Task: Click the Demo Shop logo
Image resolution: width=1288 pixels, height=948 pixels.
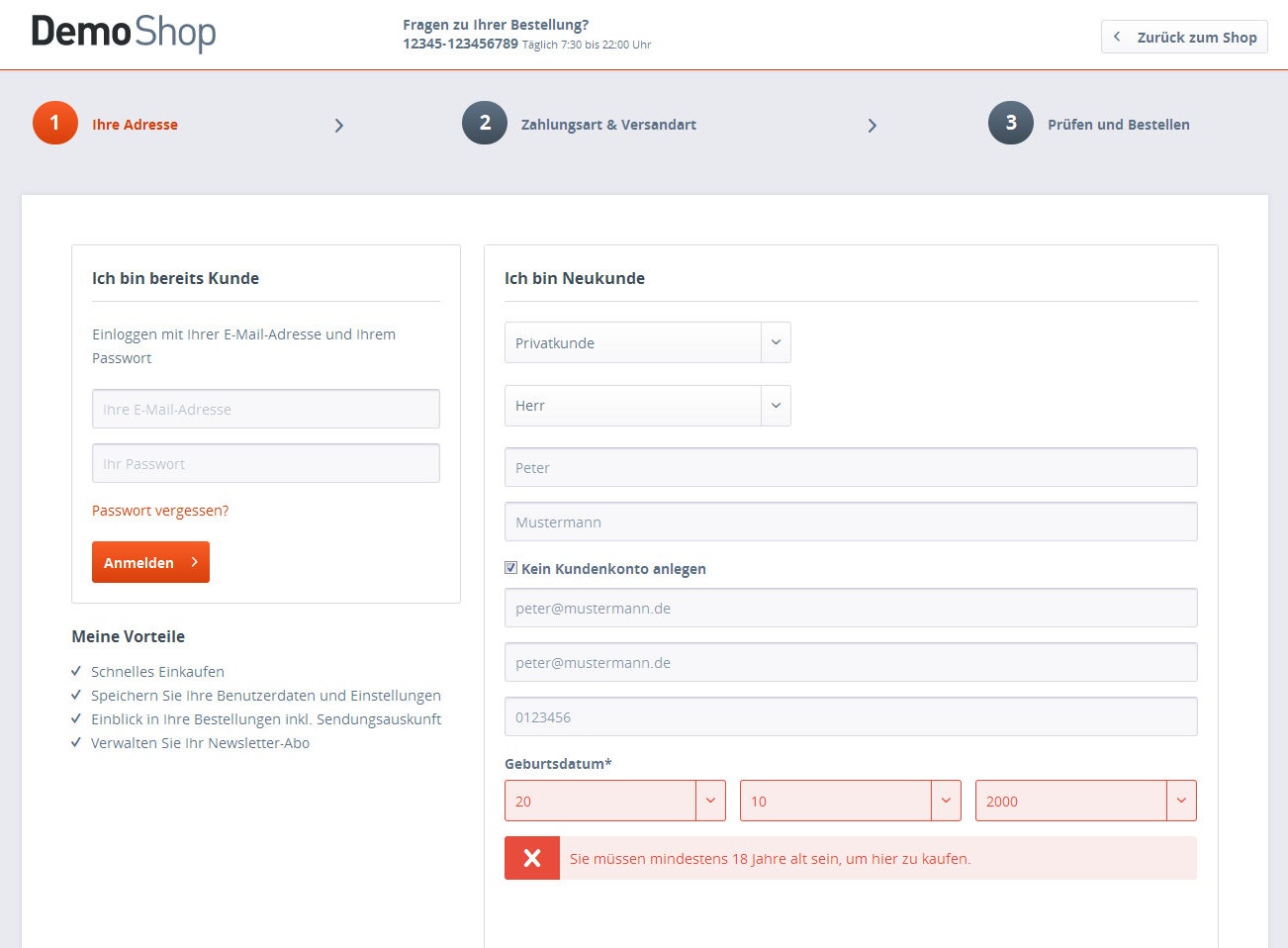Action: coord(124,33)
